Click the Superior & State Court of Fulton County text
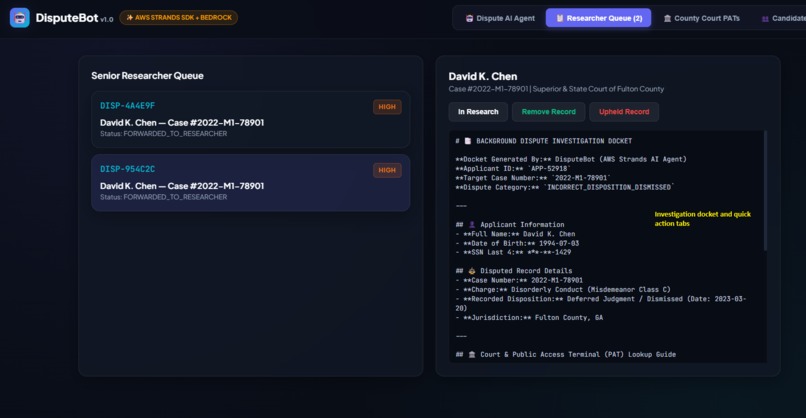This screenshot has width=806, height=418. [x=598, y=89]
